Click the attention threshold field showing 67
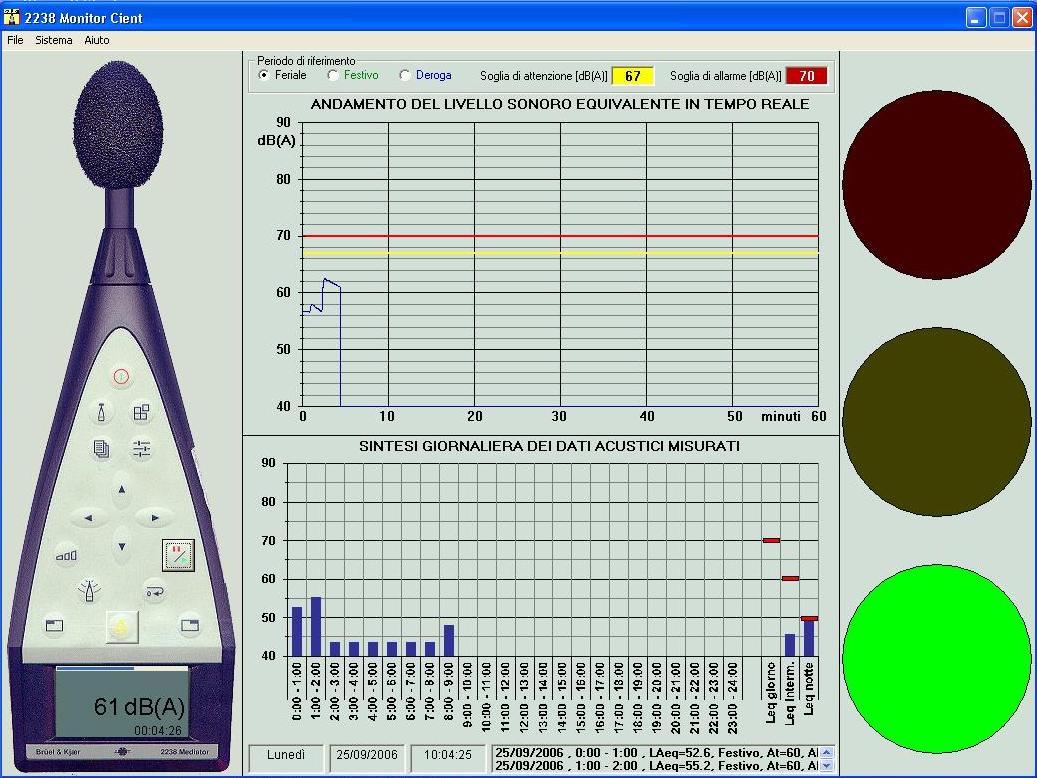This screenshot has width=1037, height=778. point(633,76)
